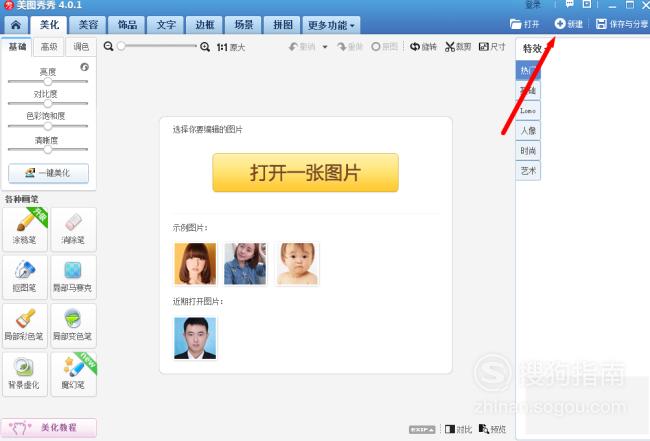
Task: Click the 一键美化 one-click beautify button
Action: pyautogui.click(x=49, y=173)
